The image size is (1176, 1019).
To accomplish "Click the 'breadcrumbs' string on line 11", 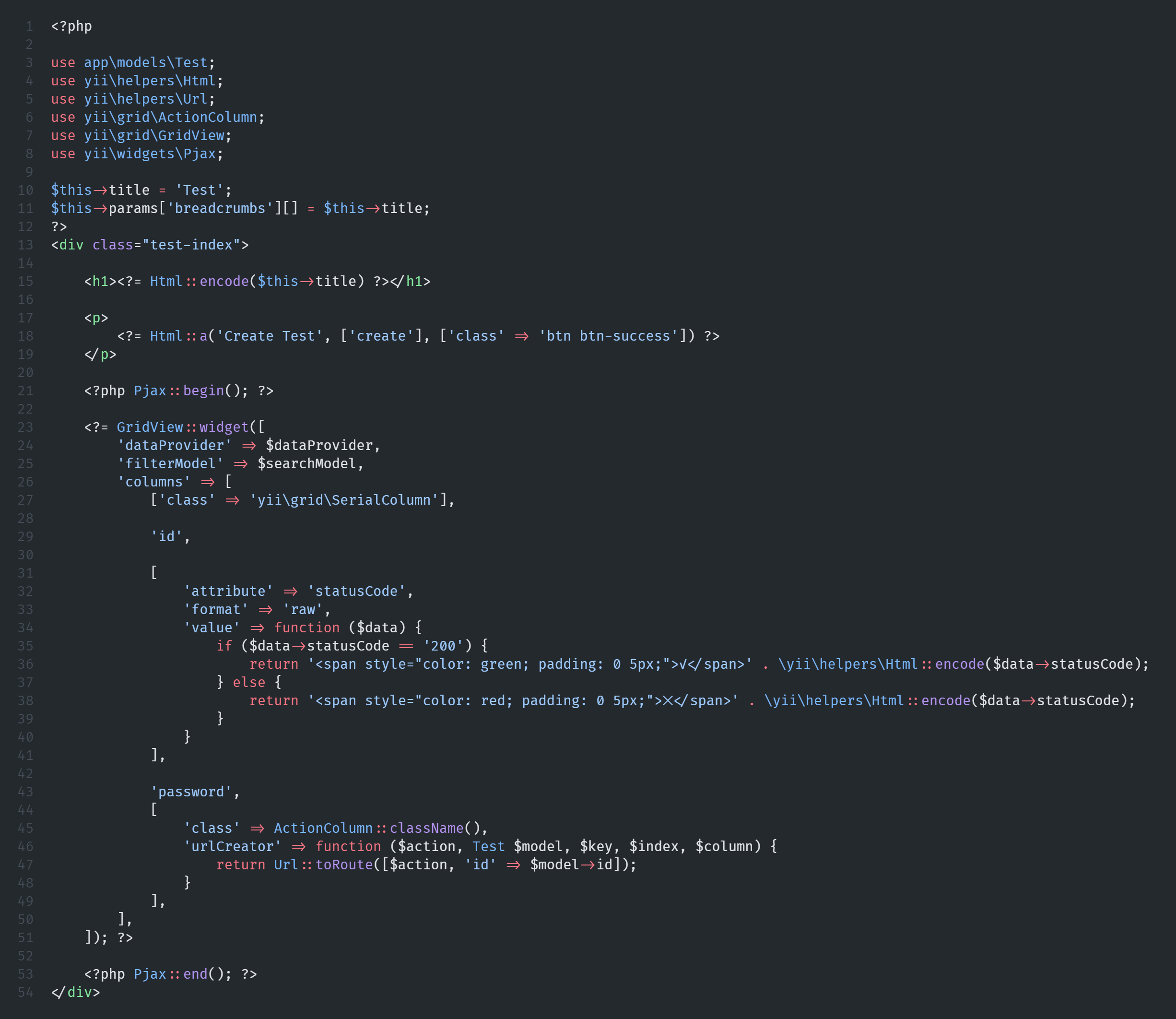I will pos(220,208).
